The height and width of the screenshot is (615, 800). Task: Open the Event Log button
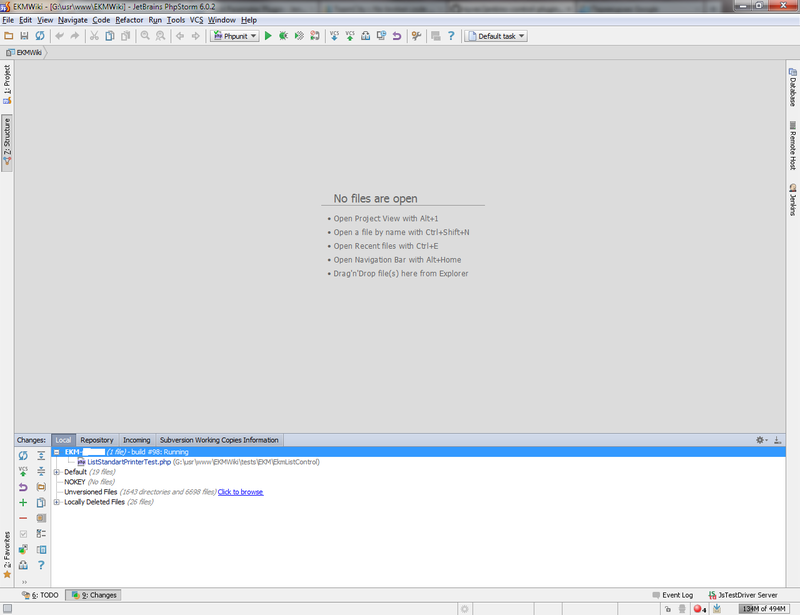672,595
